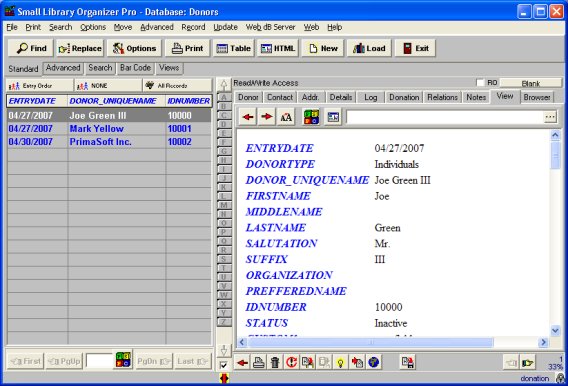
Task: Switch to the Donor tab
Action: 248,97
